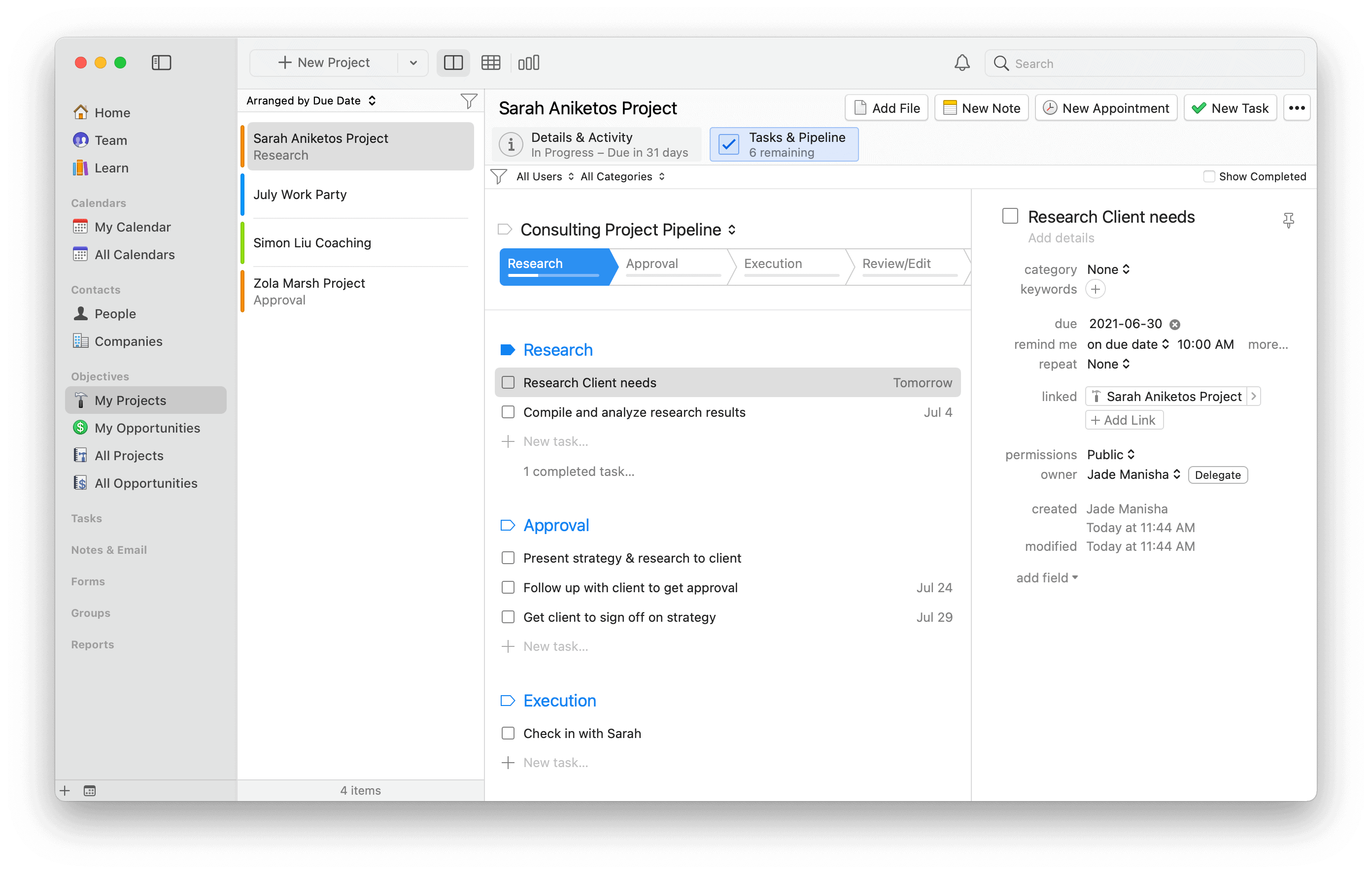Click the notifications bell icon
This screenshot has height=874, width=1372.
tap(962, 63)
